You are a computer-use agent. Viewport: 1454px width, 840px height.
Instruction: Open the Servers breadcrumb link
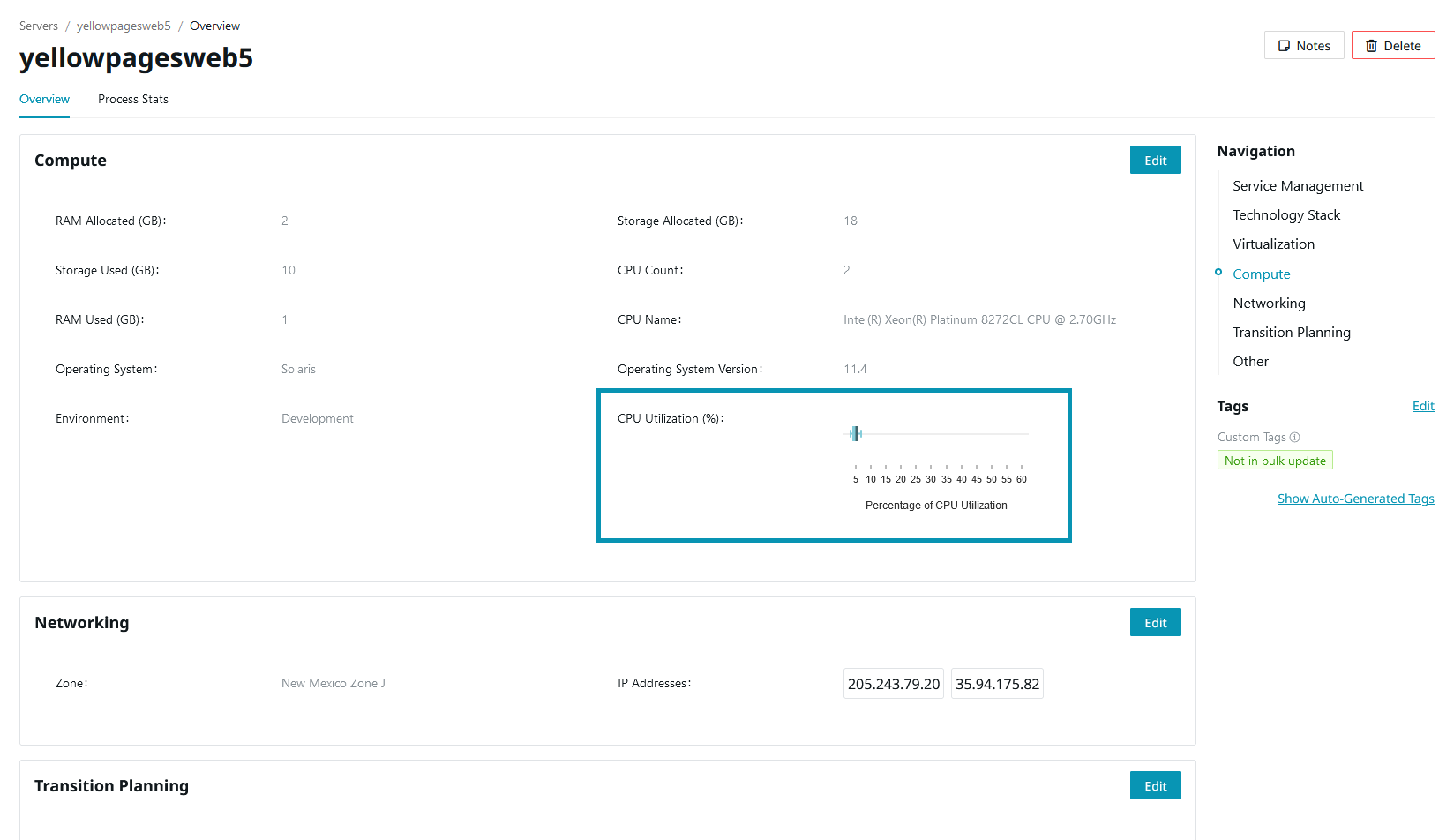coord(39,26)
